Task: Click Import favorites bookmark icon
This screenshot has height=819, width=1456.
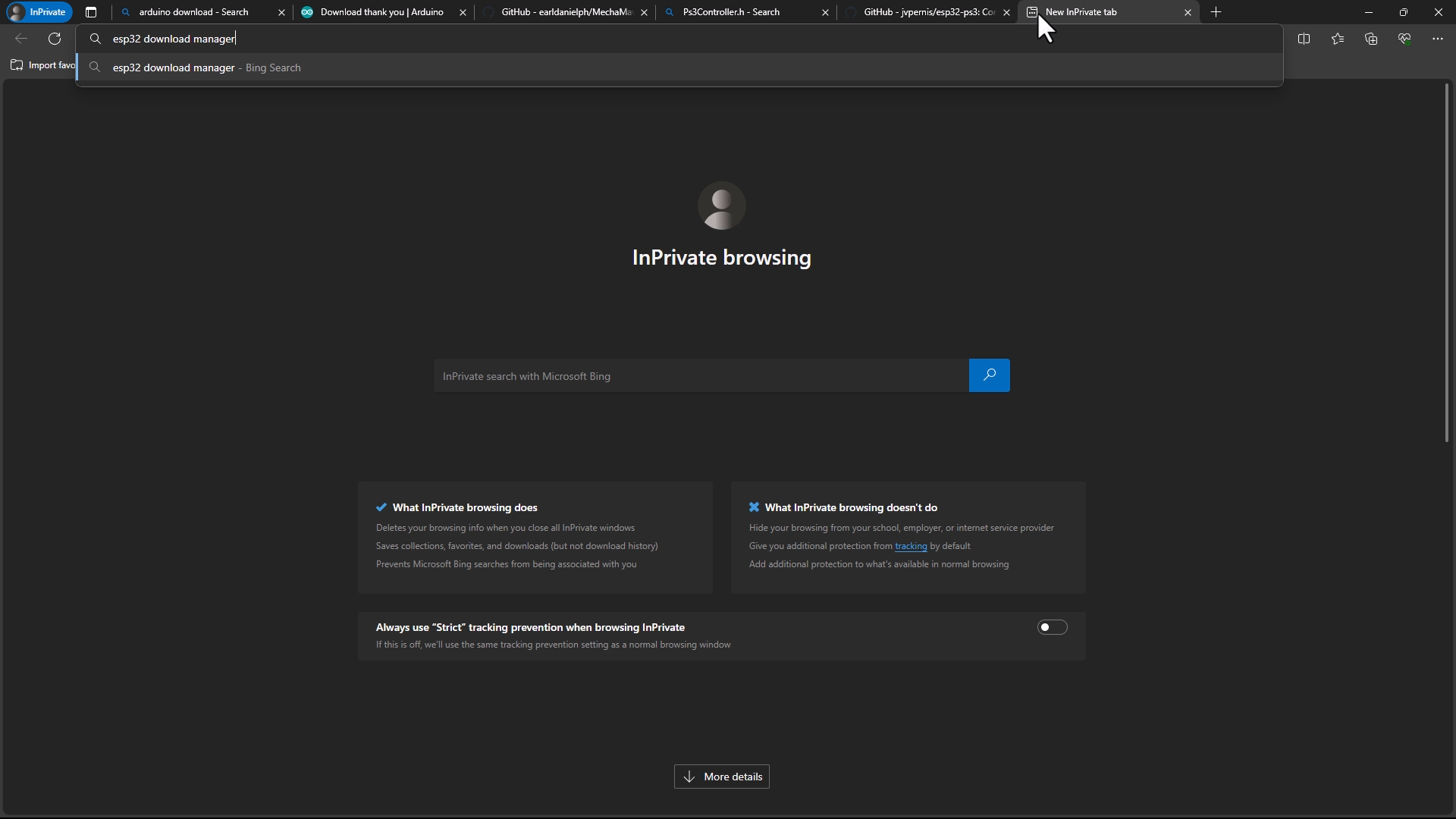Action: point(17,65)
